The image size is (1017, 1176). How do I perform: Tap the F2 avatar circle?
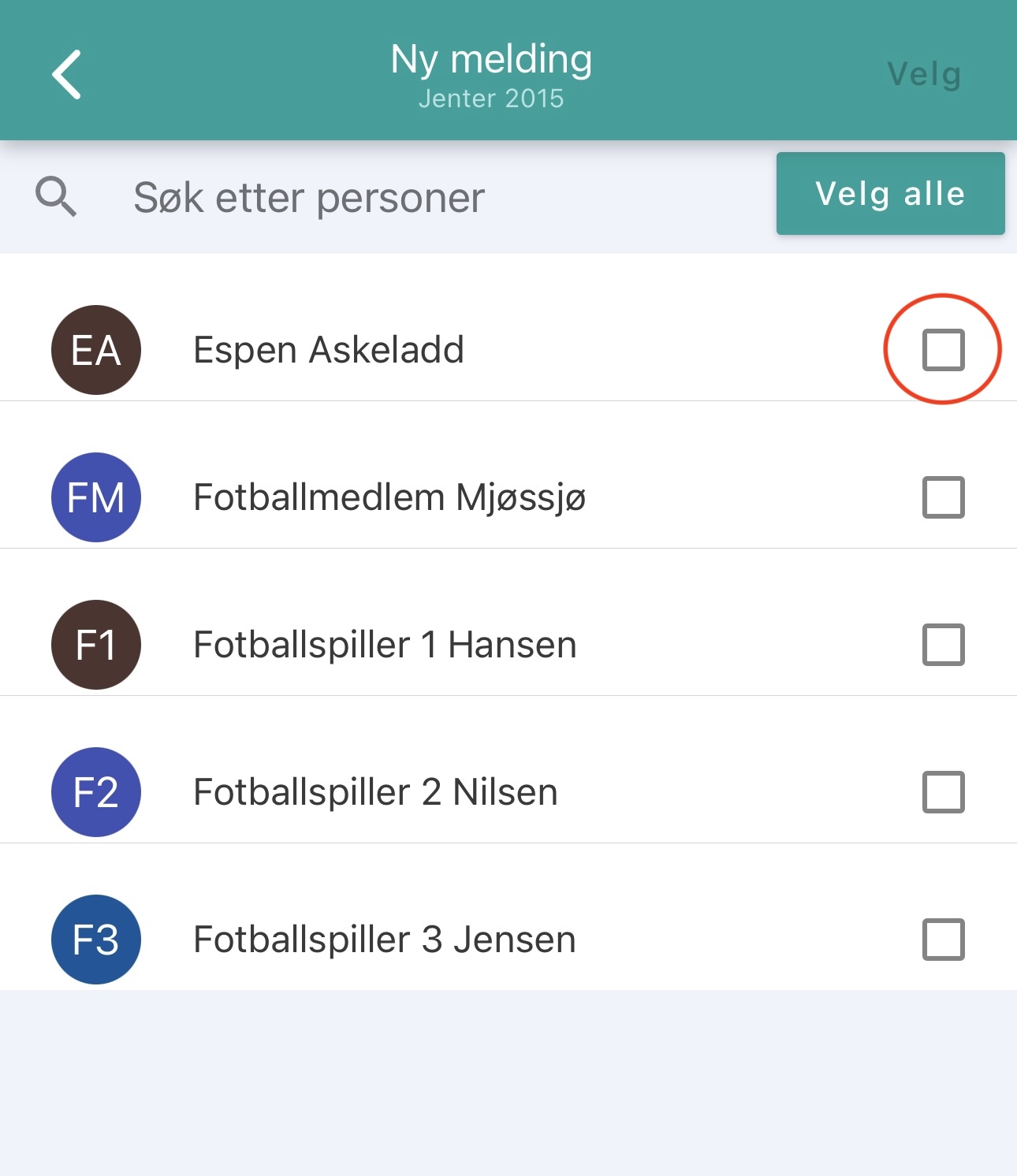click(96, 792)
